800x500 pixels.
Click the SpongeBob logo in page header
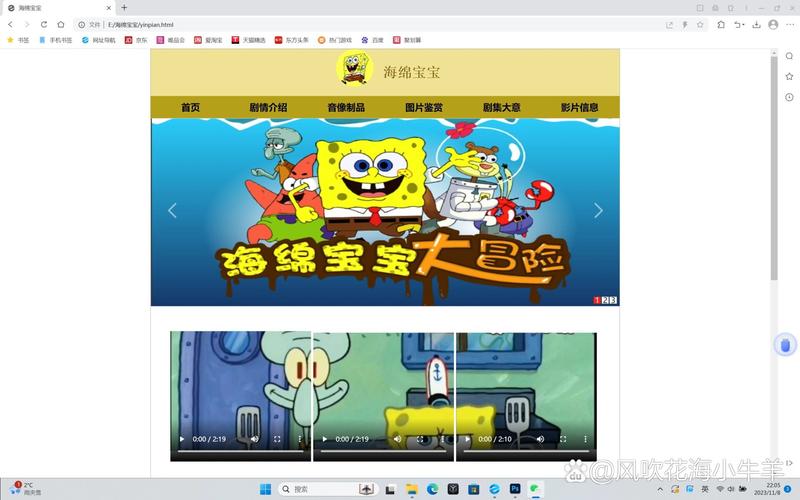point(355,68)
